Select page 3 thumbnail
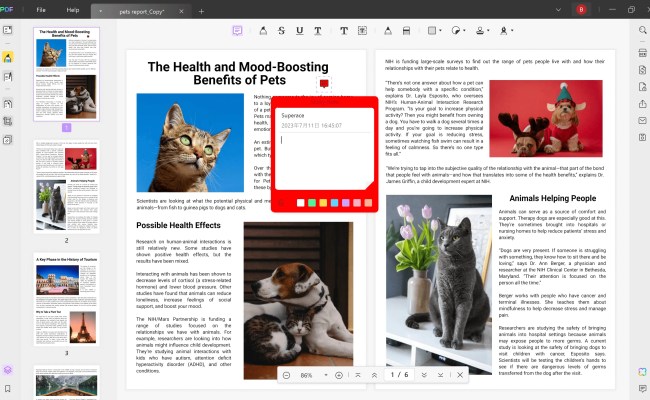 pos(66,299)
